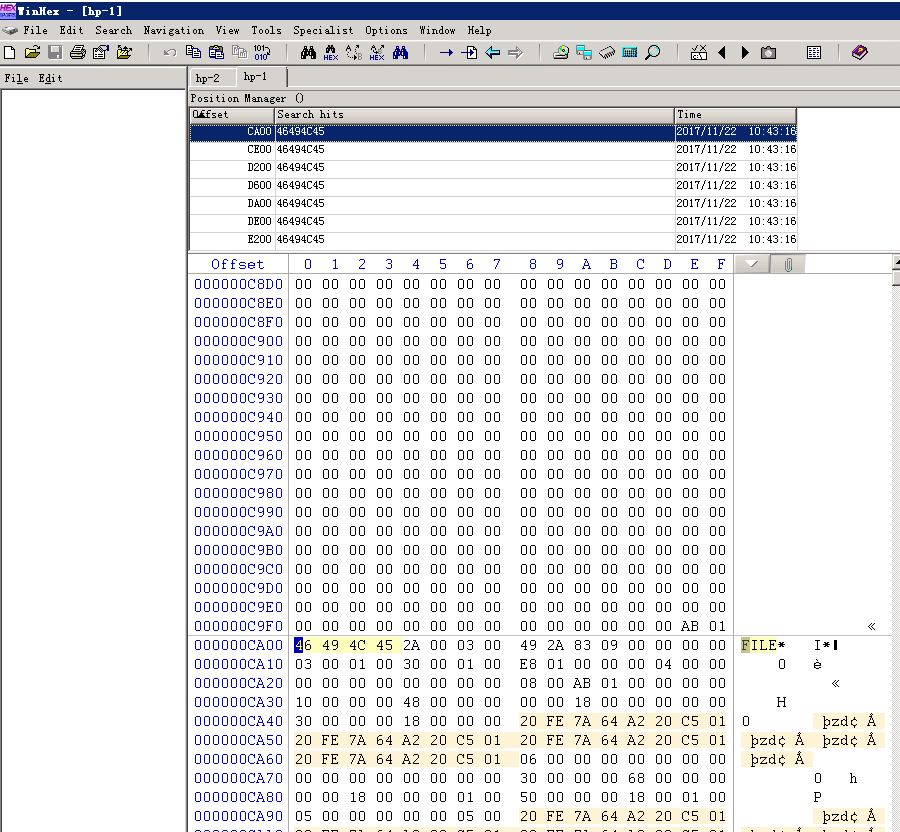Click the Save floppy disk icon

(x=55, y=53)
